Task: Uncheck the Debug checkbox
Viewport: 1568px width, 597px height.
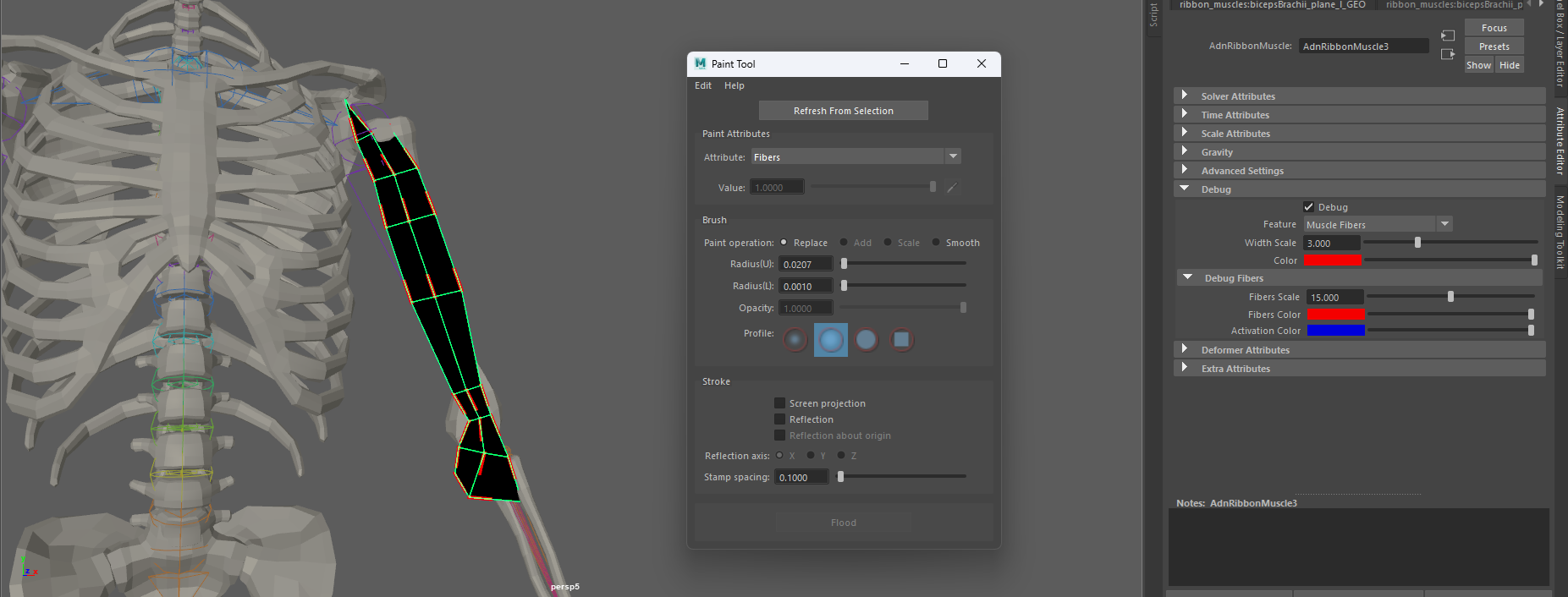Action: point(1309,207)
